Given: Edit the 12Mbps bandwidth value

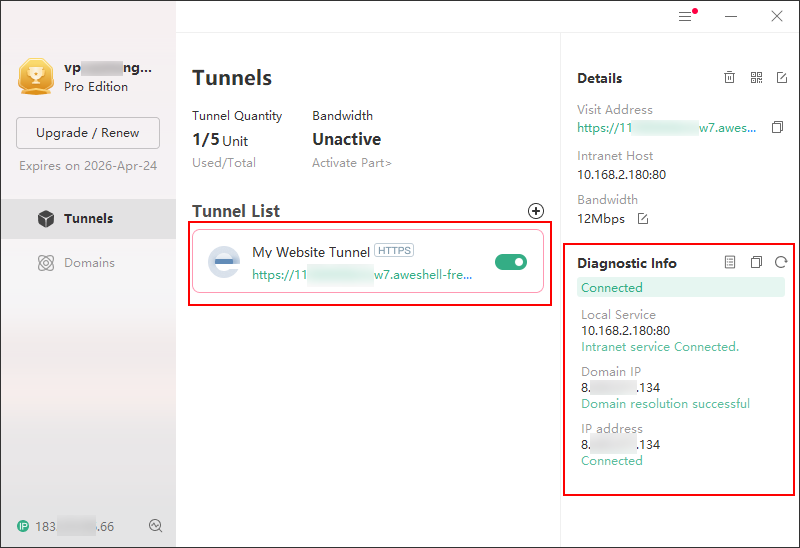Looking at the screenshot, I should 643,219.
